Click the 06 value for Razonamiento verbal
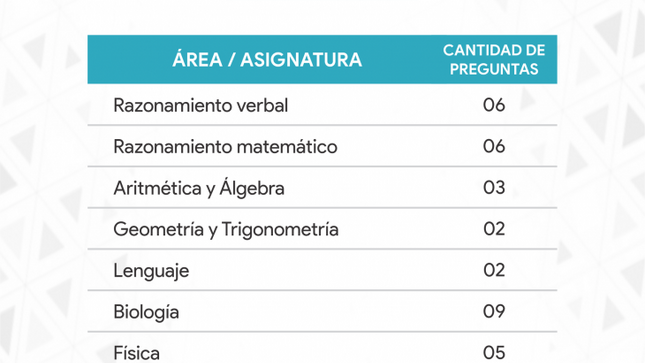 click(494, 105)
